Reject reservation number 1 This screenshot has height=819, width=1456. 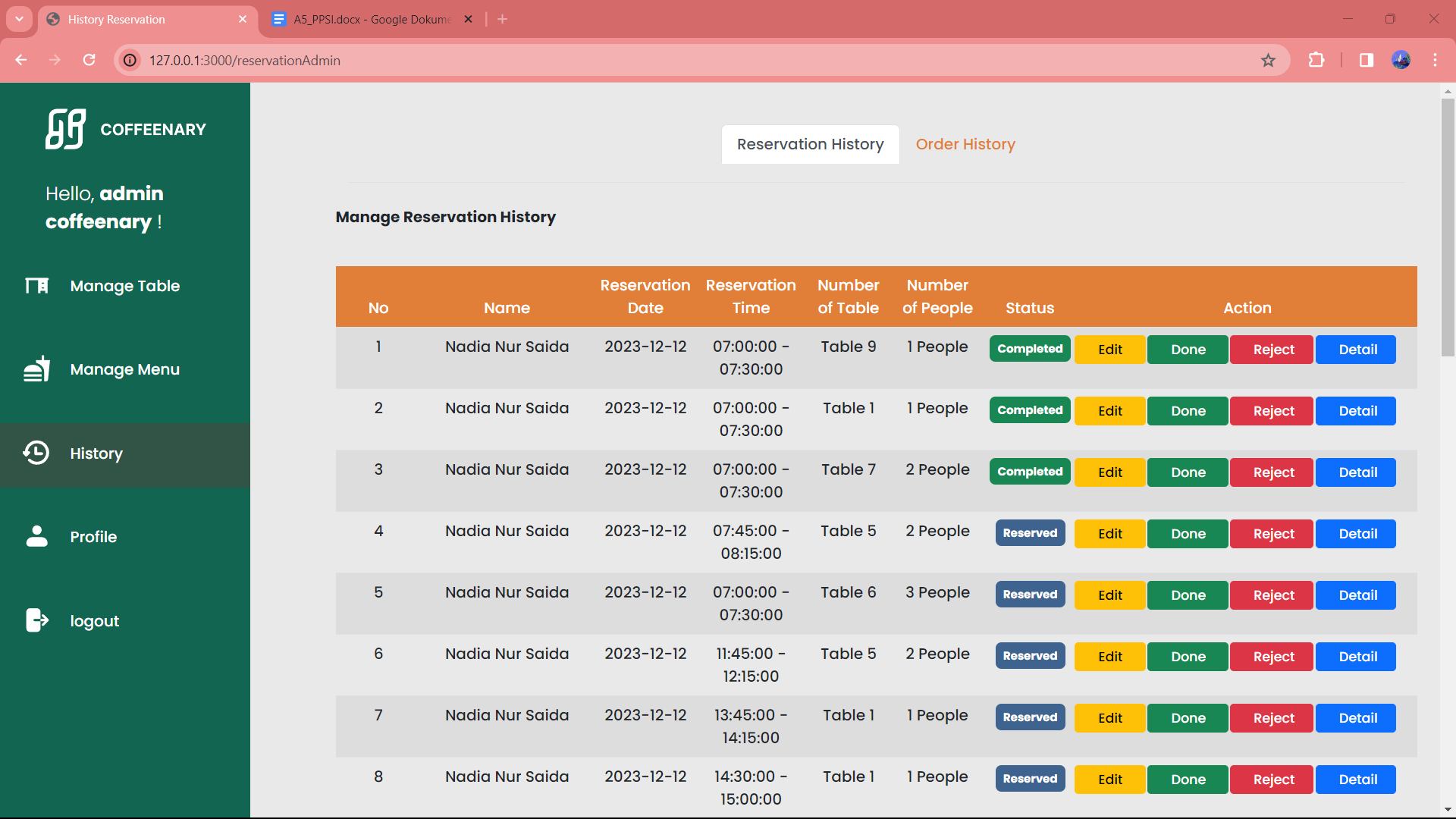click(1272, 350)
